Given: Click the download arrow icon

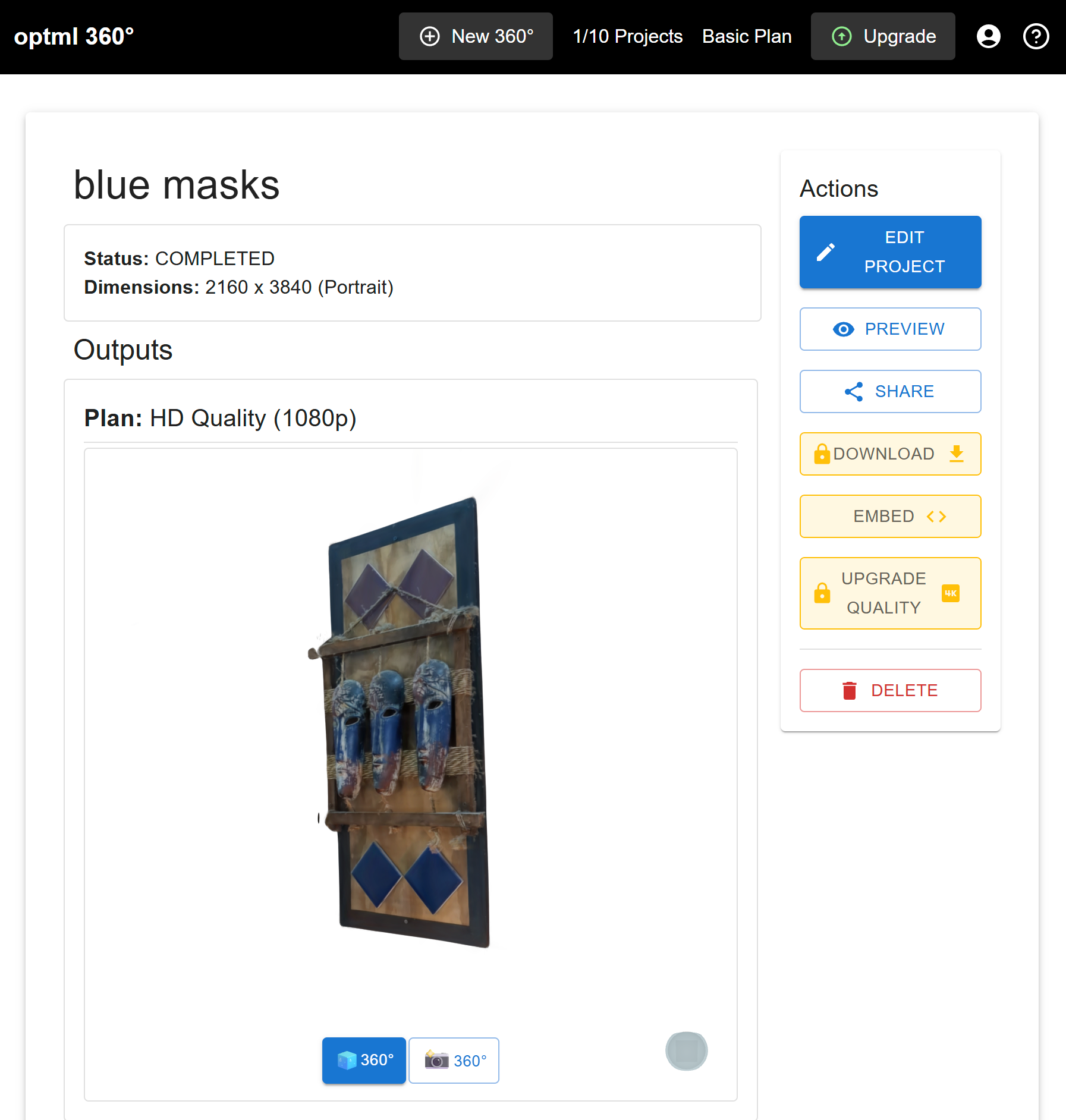Looking at the screenshot, I should (956, 454).
